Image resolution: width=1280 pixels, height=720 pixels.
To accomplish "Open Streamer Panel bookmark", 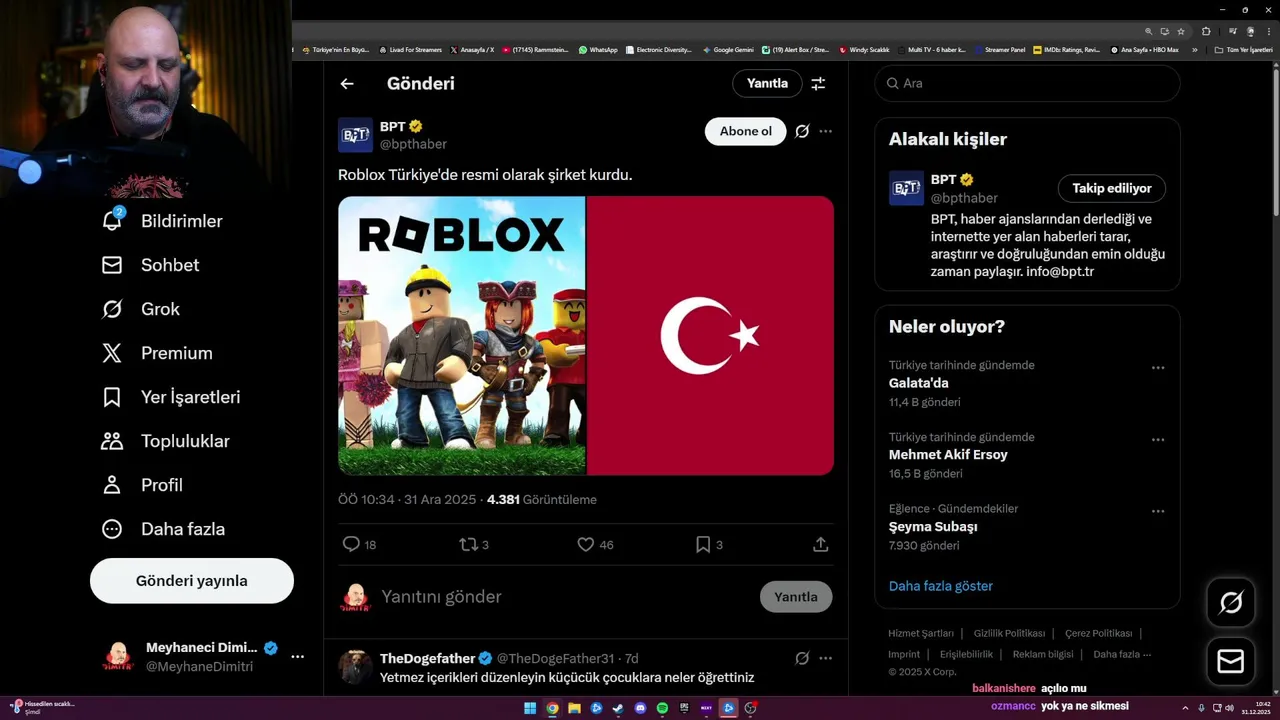I will [999, 49].
